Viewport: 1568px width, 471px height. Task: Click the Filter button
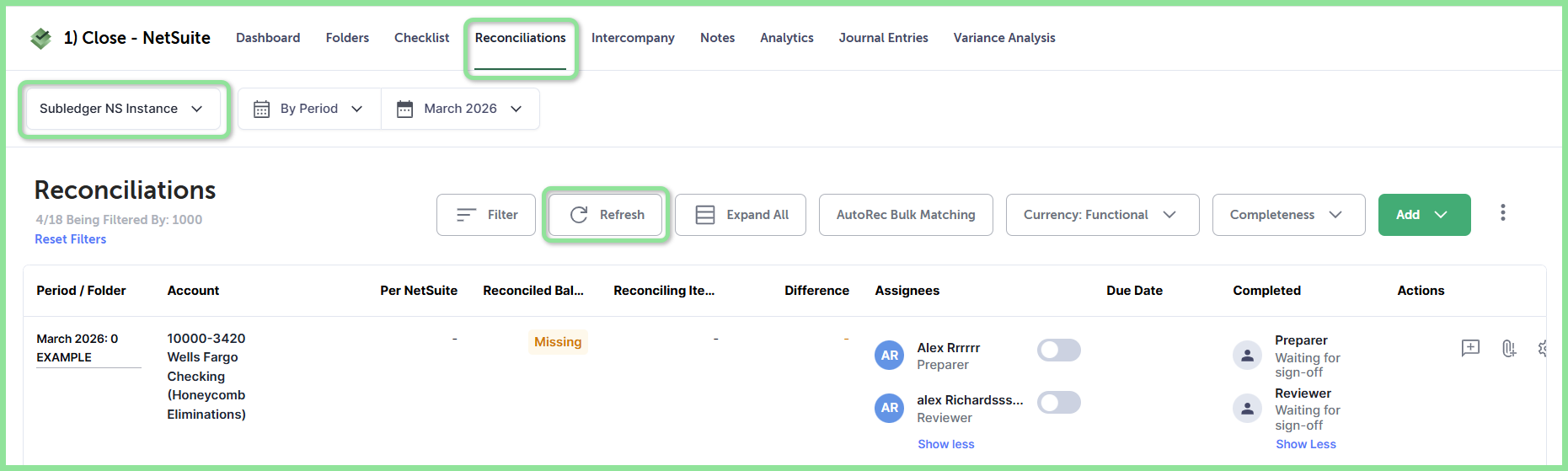click(x=486, y=215)
